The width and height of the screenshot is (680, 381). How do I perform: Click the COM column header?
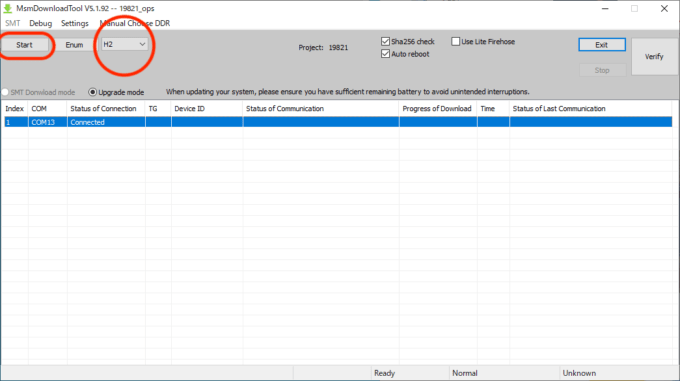(48, 109)
